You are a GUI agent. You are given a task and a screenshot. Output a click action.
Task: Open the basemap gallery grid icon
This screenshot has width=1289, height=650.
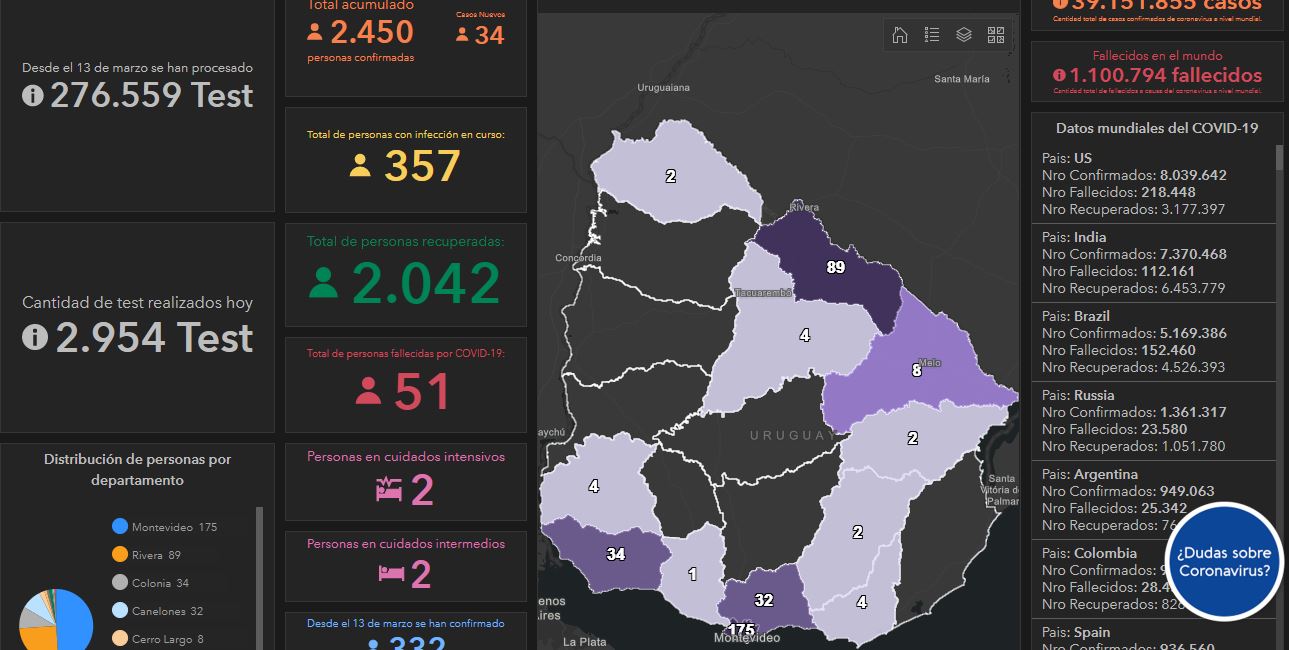[996, 35]
